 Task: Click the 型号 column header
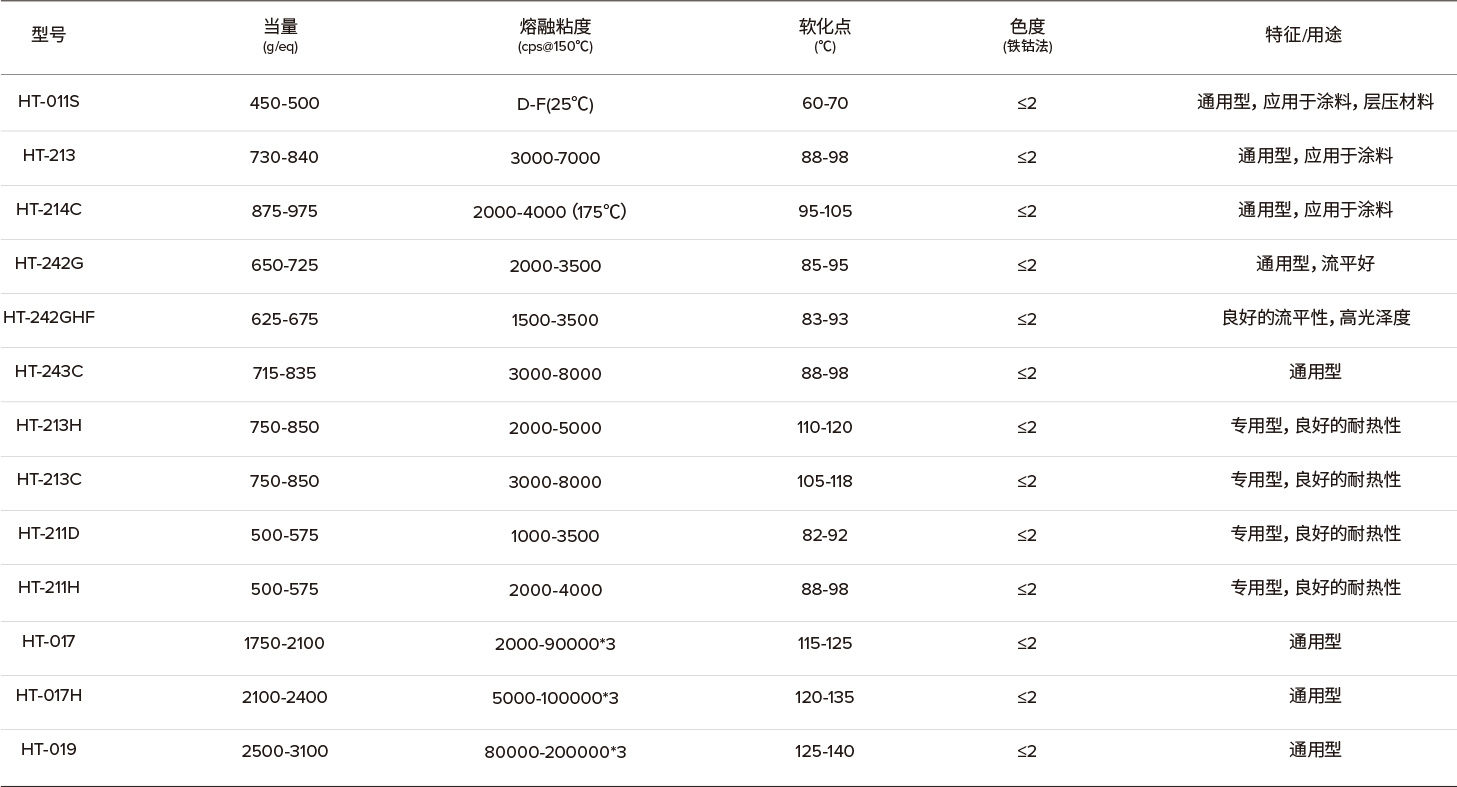click(x=48, y=35)
